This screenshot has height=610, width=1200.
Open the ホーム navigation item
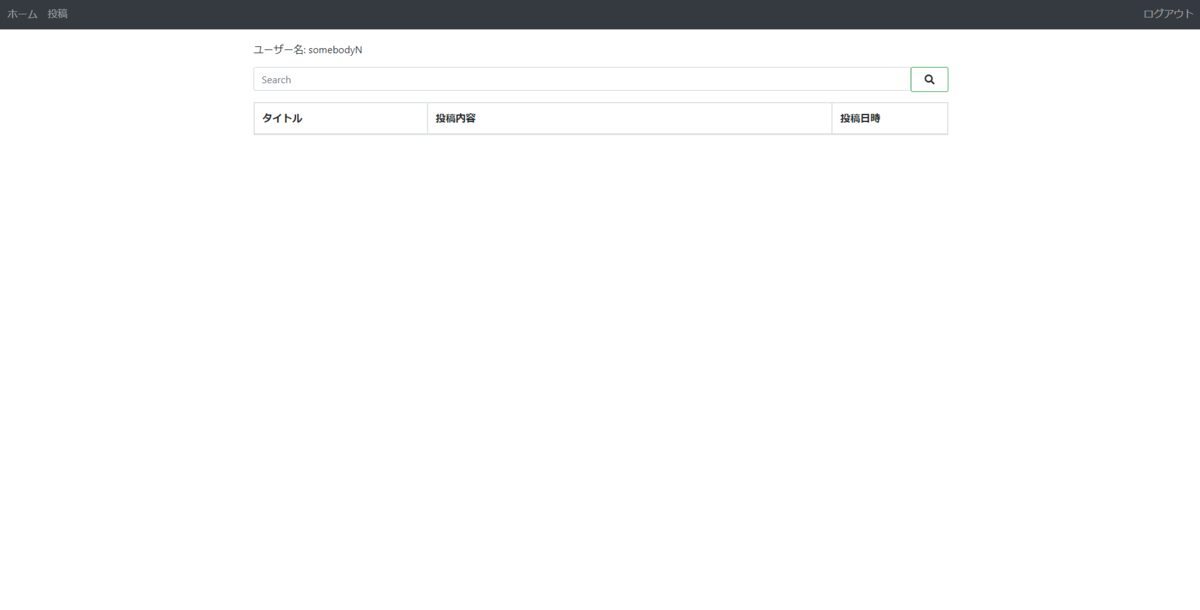[x=21, y=14]
